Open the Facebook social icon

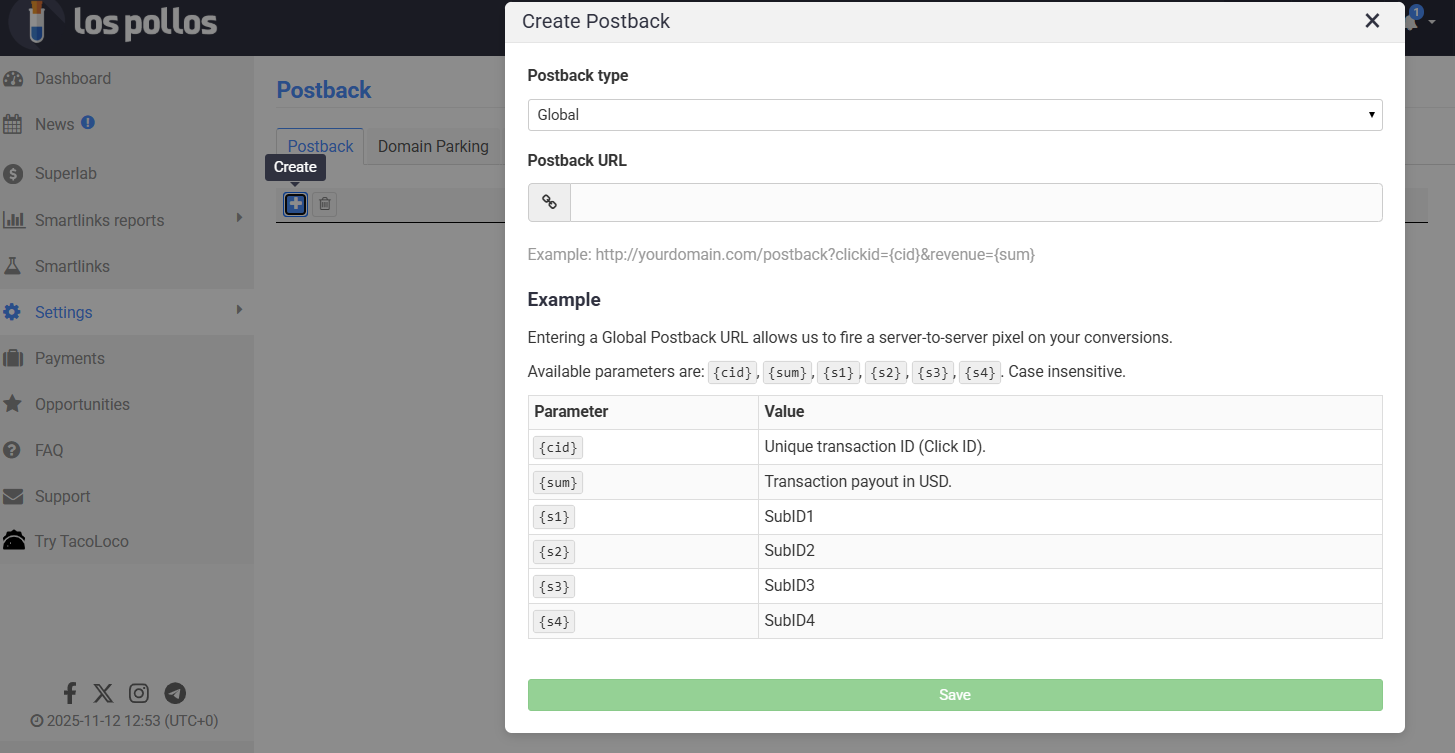70,693
